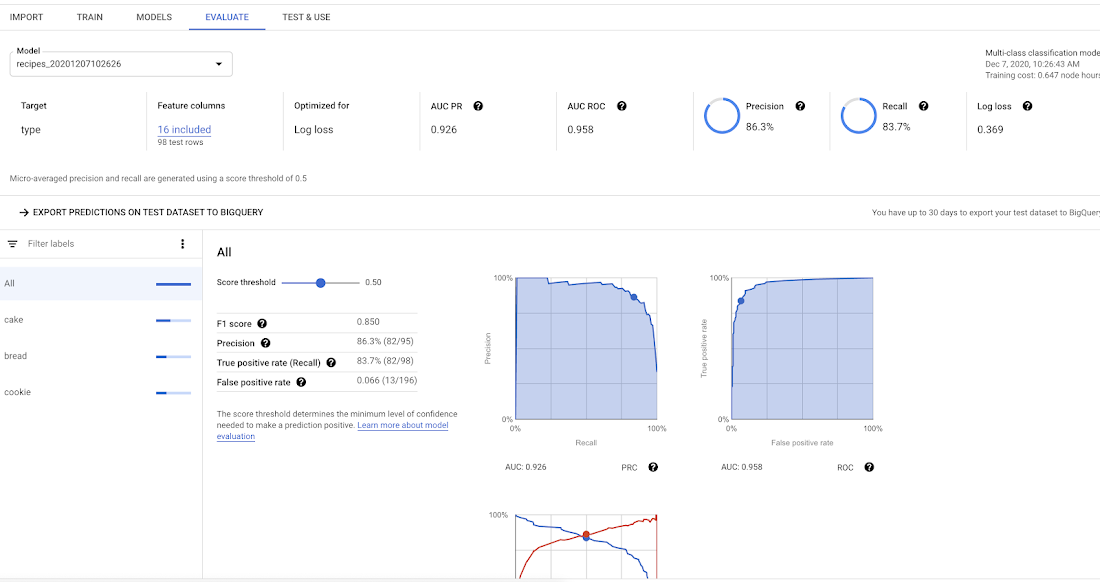Screen dimensions: 1100x582
Task: Open help icon next to top Recall metric
Action: pos(923,106)
